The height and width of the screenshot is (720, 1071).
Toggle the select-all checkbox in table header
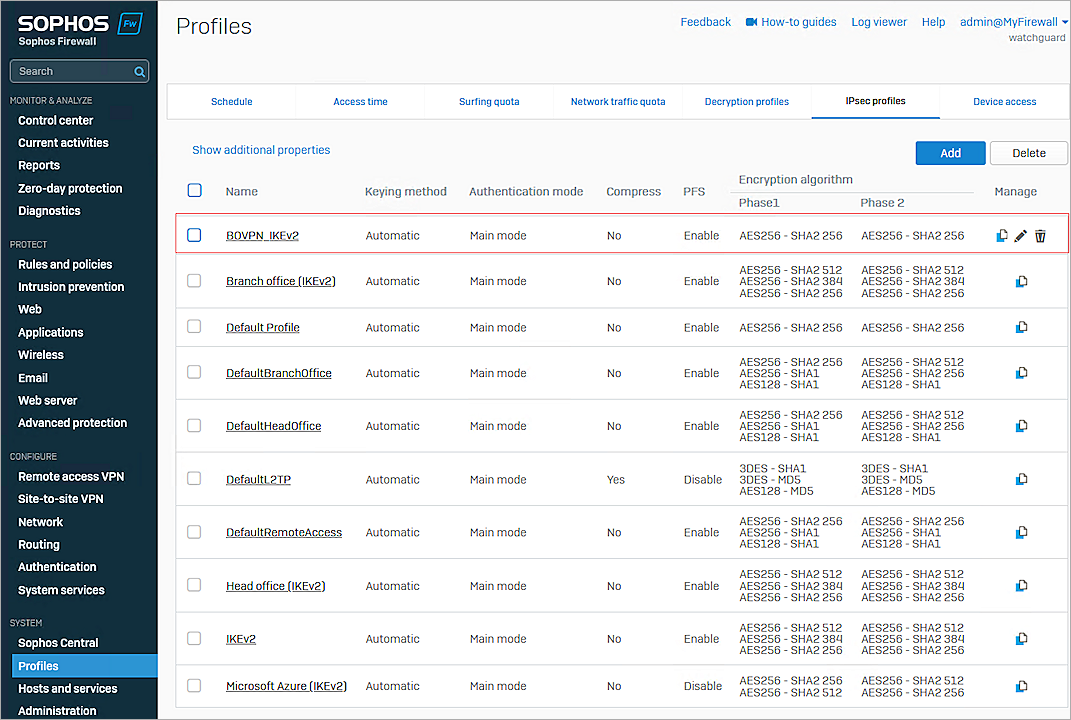(x=195, y=190)
